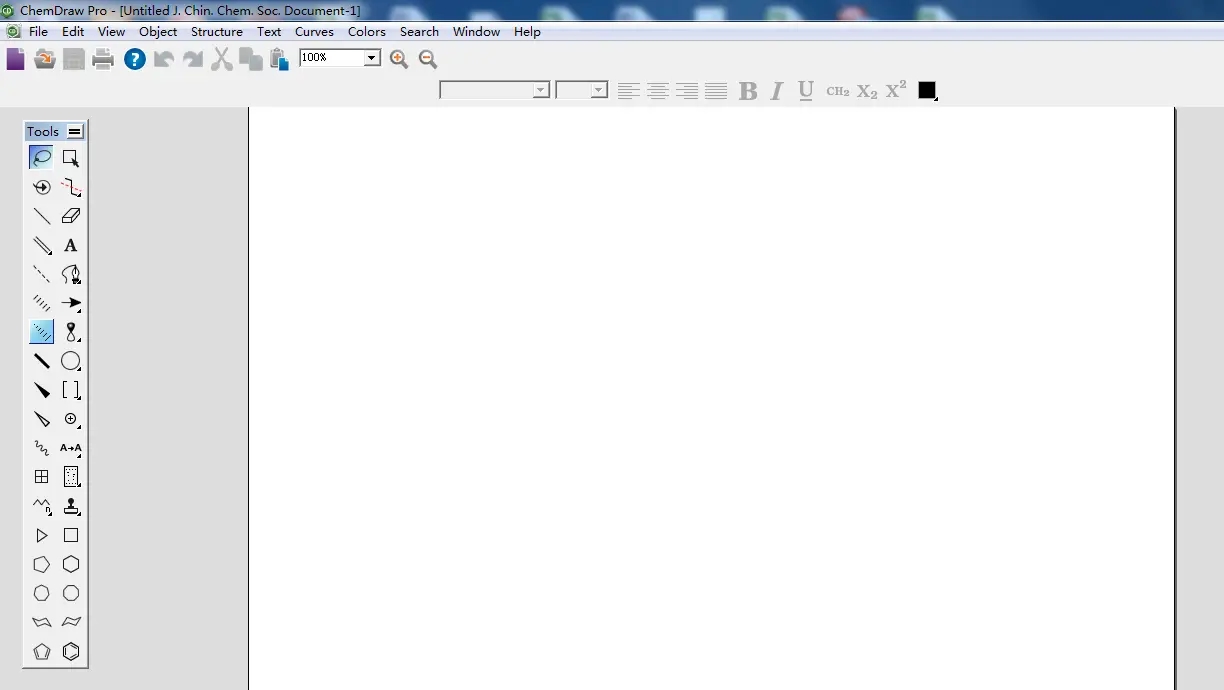1224x690 pixels.
Task: Toggle Italic text formatting
Action: 776,91
